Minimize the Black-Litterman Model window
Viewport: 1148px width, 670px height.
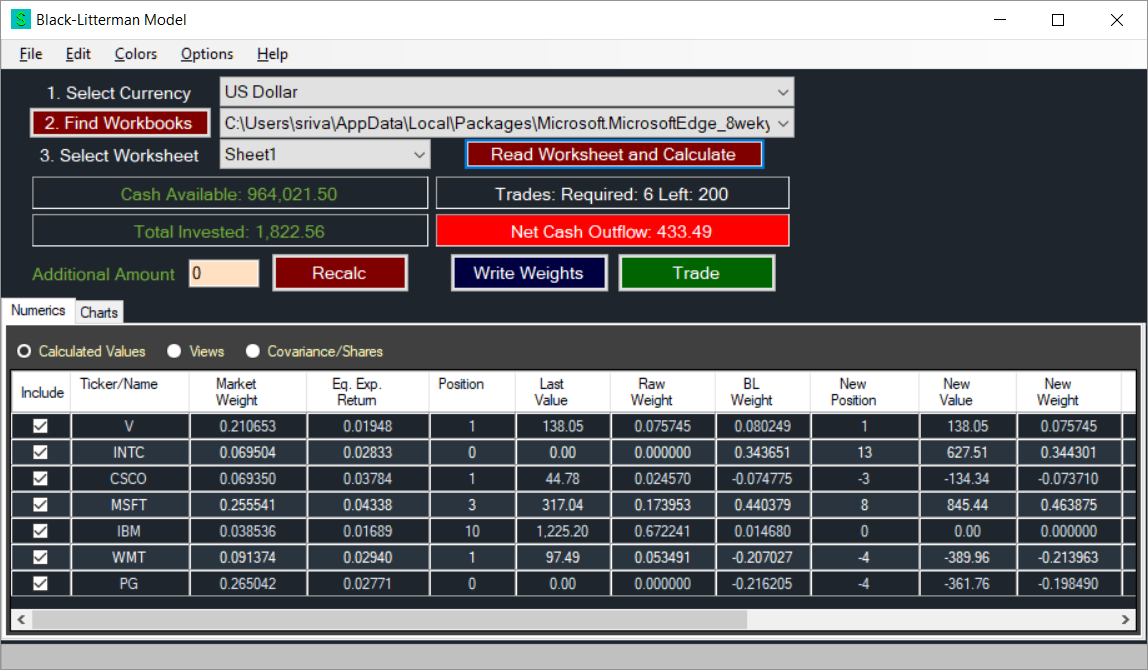point(999,20)
